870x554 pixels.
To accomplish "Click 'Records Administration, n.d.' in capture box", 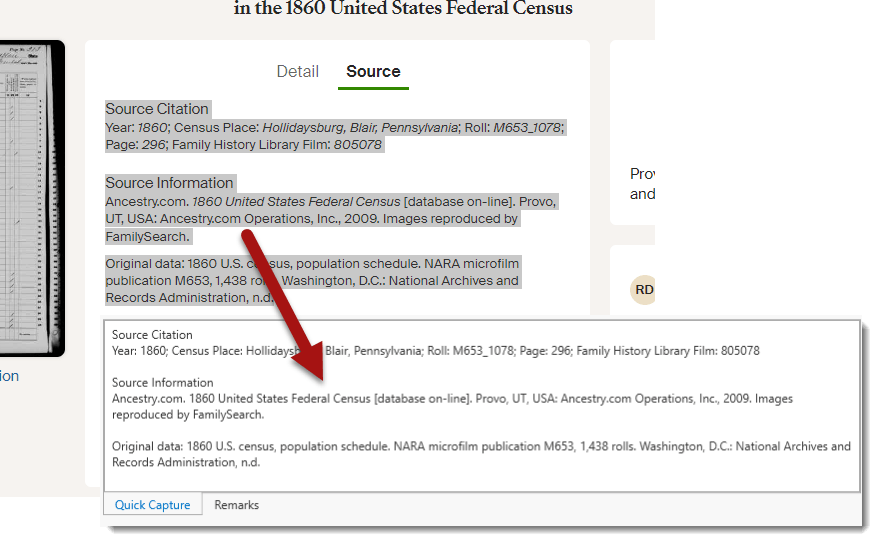I will pyautogui.click(x=186, y=462).
